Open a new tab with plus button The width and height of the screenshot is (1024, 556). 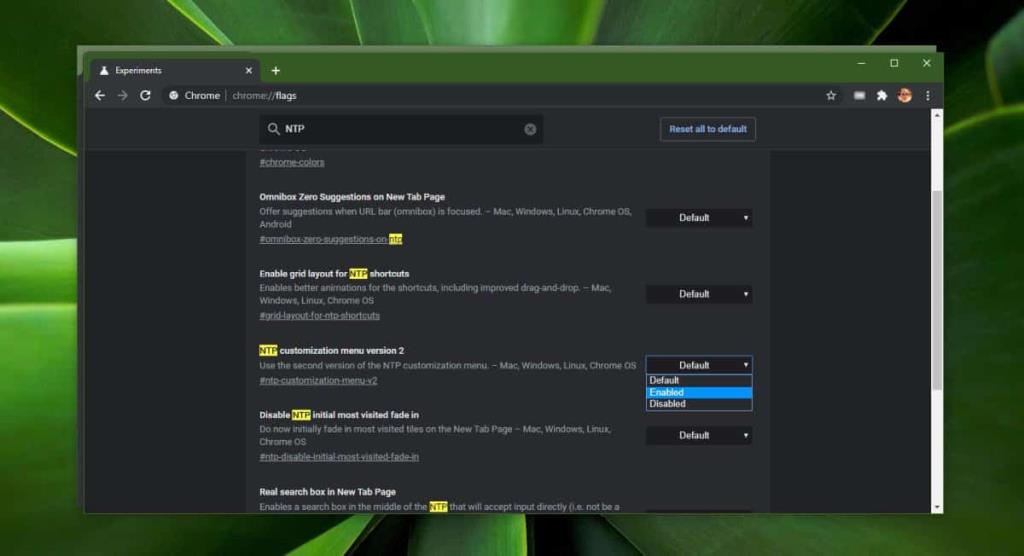(x=276, y=71)
